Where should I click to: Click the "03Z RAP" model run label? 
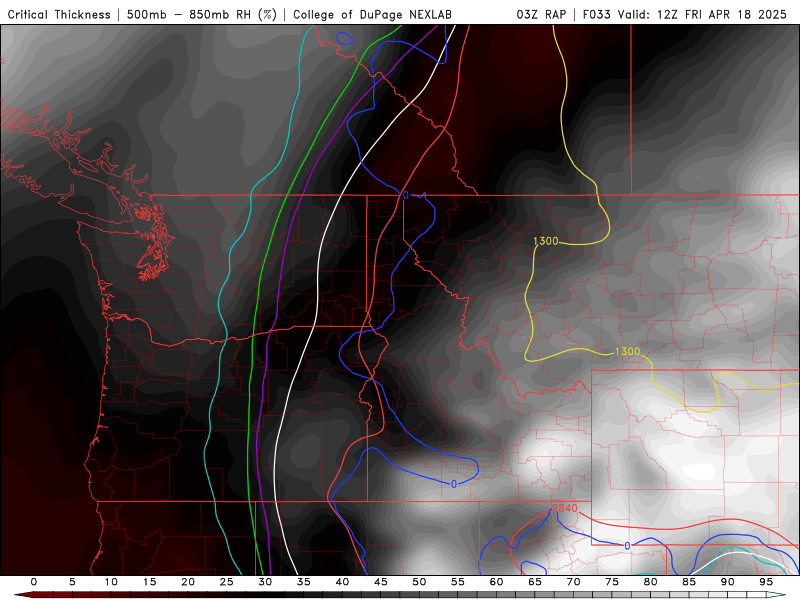[x=541, y=14]
